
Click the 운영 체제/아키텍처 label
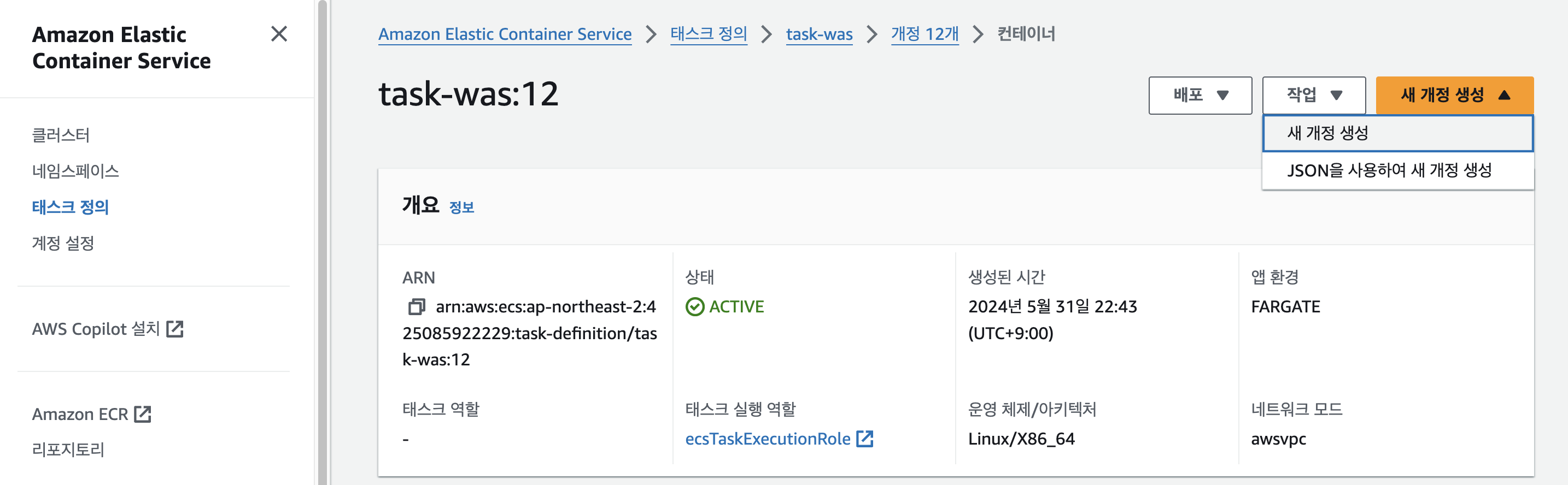click(x=1032, y=409)
